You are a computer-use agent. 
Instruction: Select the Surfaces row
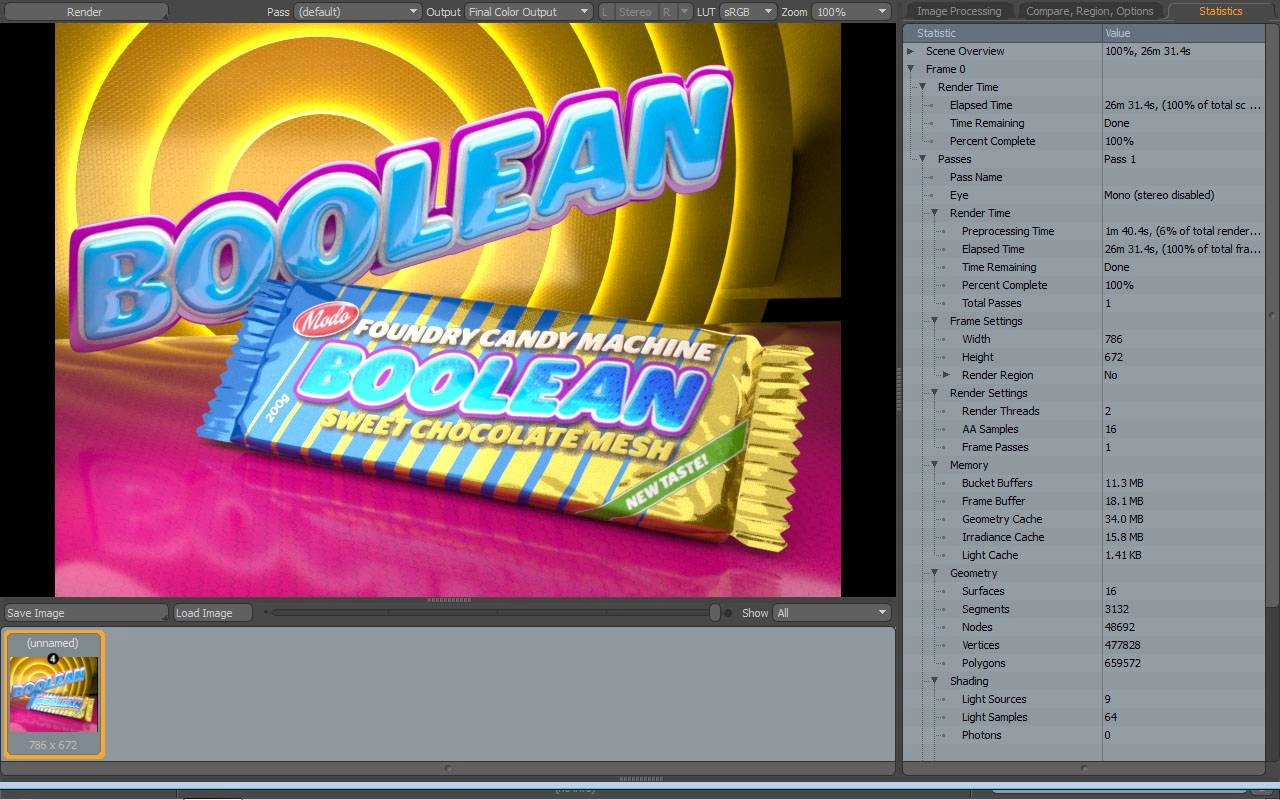click(1084, 591)
